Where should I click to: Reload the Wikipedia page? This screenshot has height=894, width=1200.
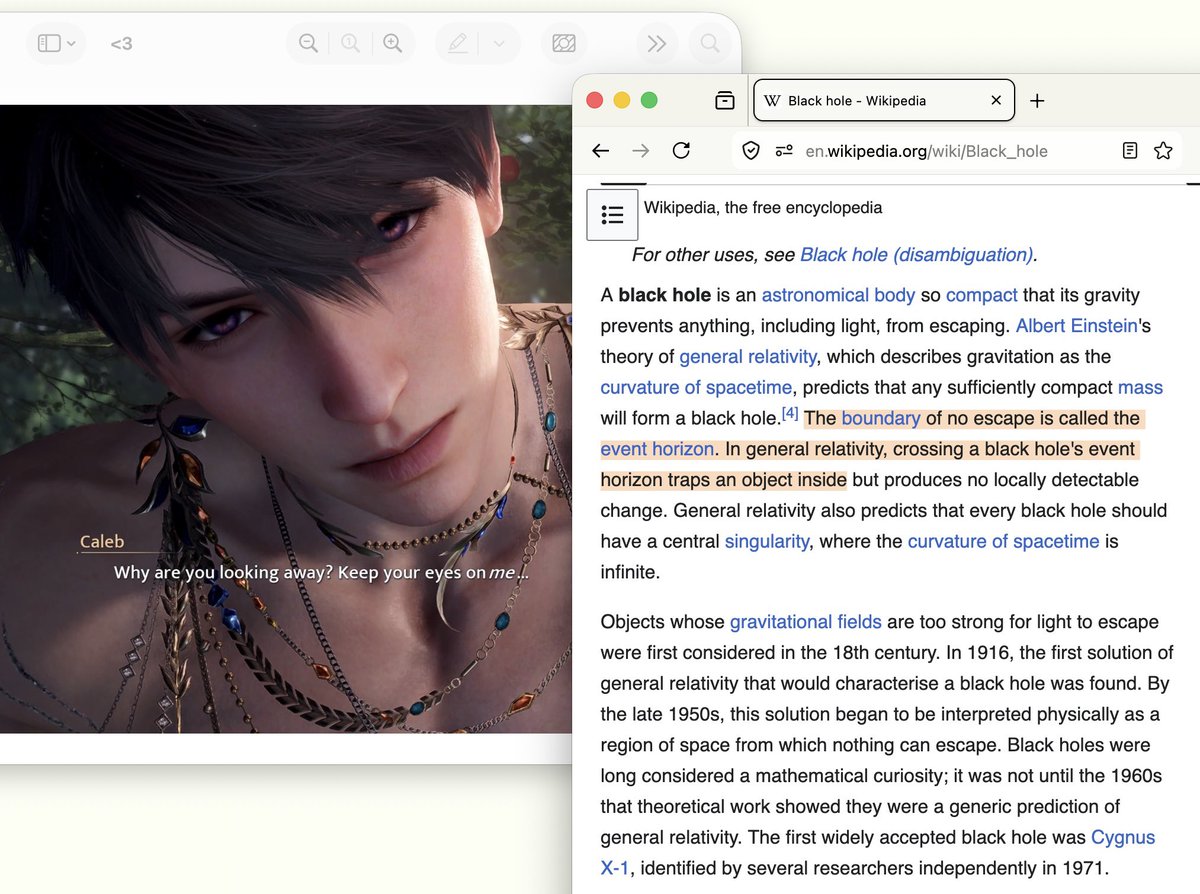[681, 150]
